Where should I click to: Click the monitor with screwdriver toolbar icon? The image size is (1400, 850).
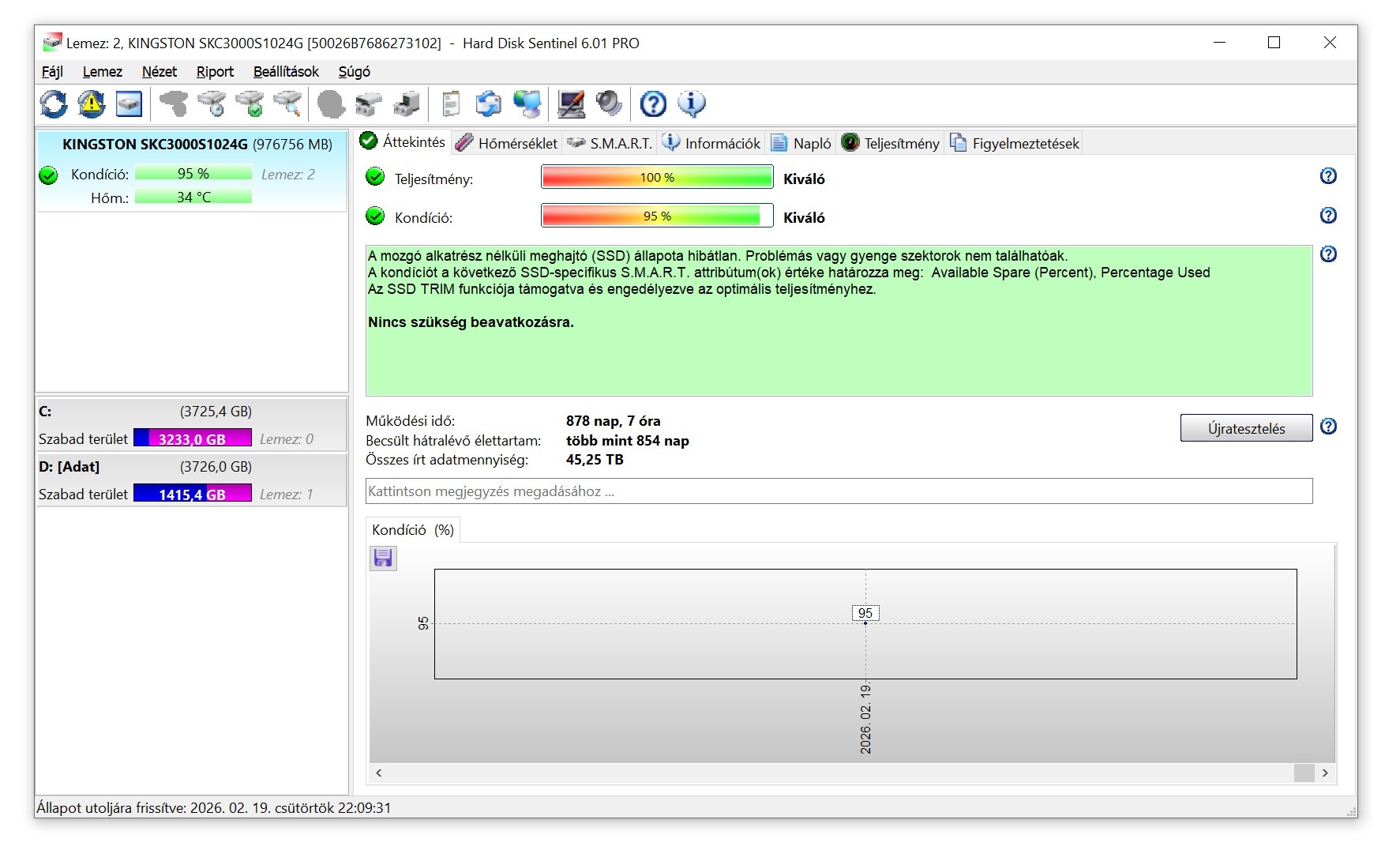click(x=572, y=103)
